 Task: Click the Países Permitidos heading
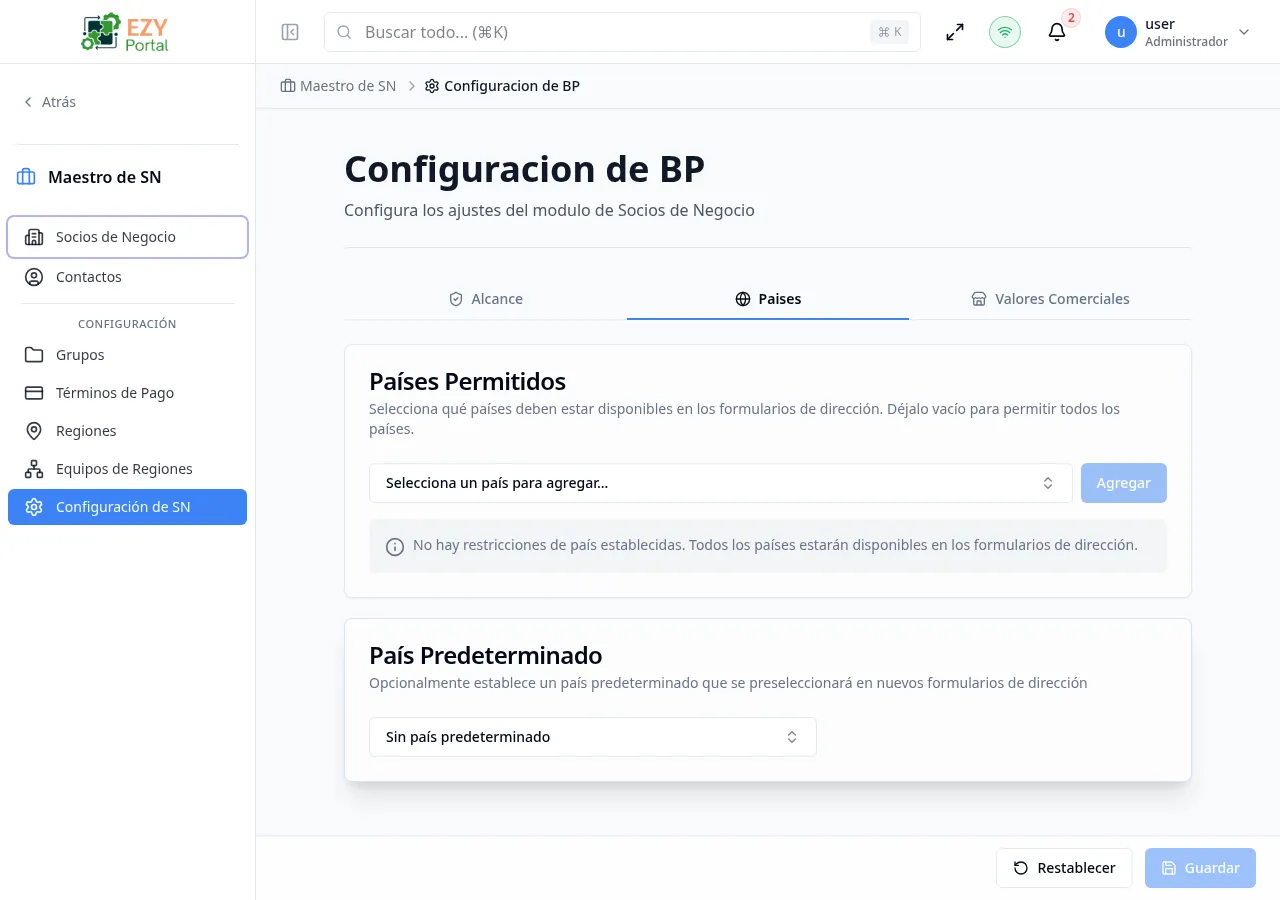click(467, 381)
